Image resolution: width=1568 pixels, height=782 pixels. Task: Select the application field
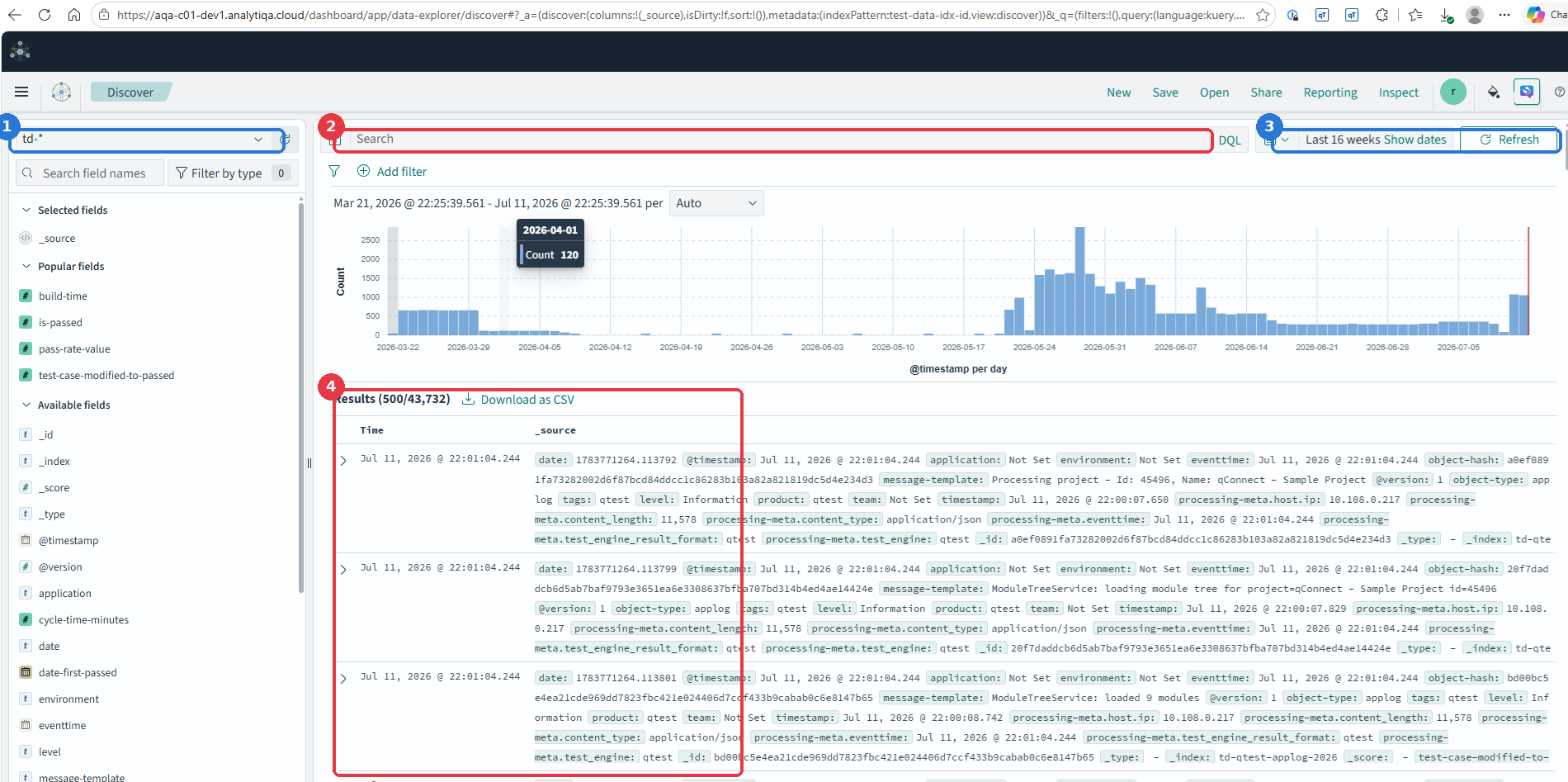(64, 593)
